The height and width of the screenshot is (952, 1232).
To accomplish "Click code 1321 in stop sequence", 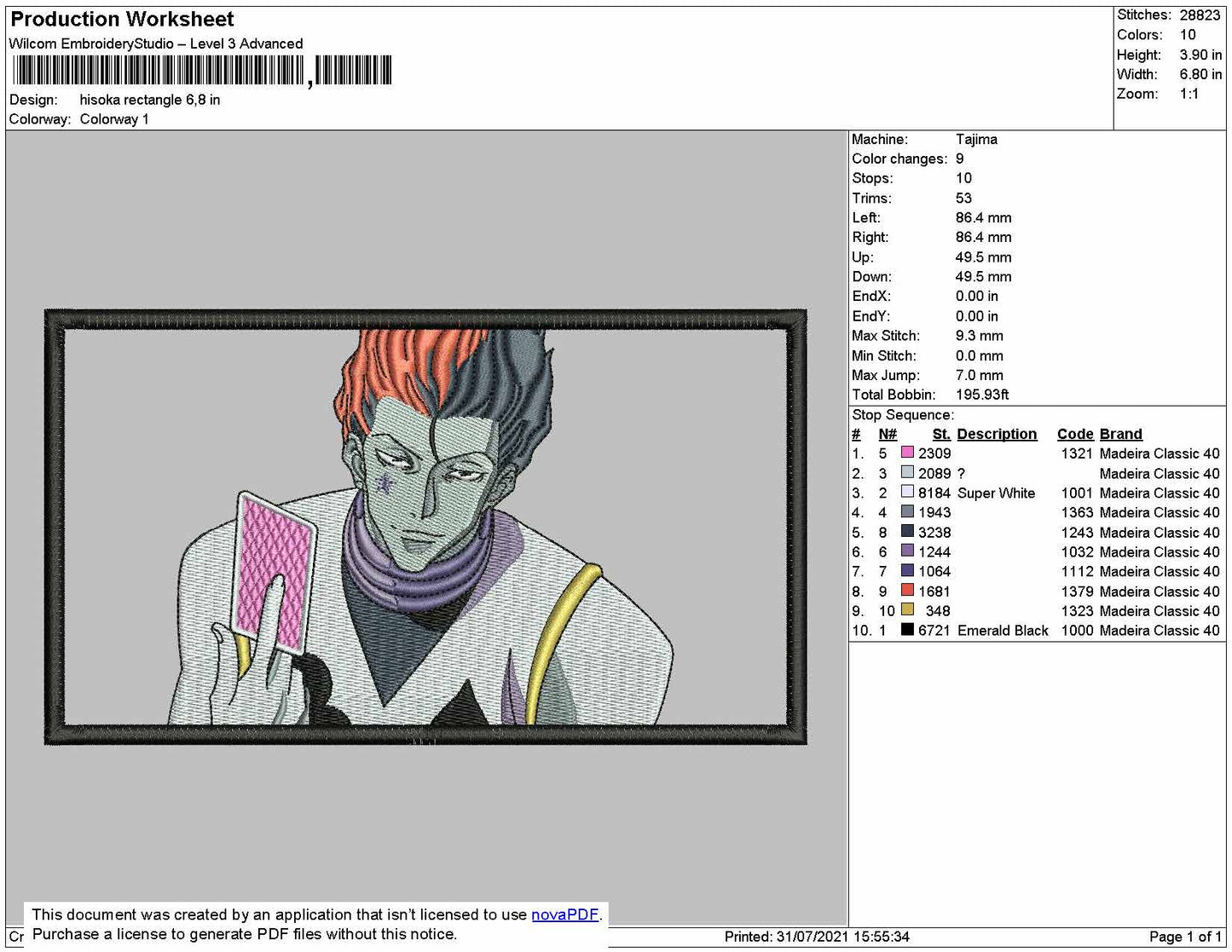I will (x=1077, y=453).
